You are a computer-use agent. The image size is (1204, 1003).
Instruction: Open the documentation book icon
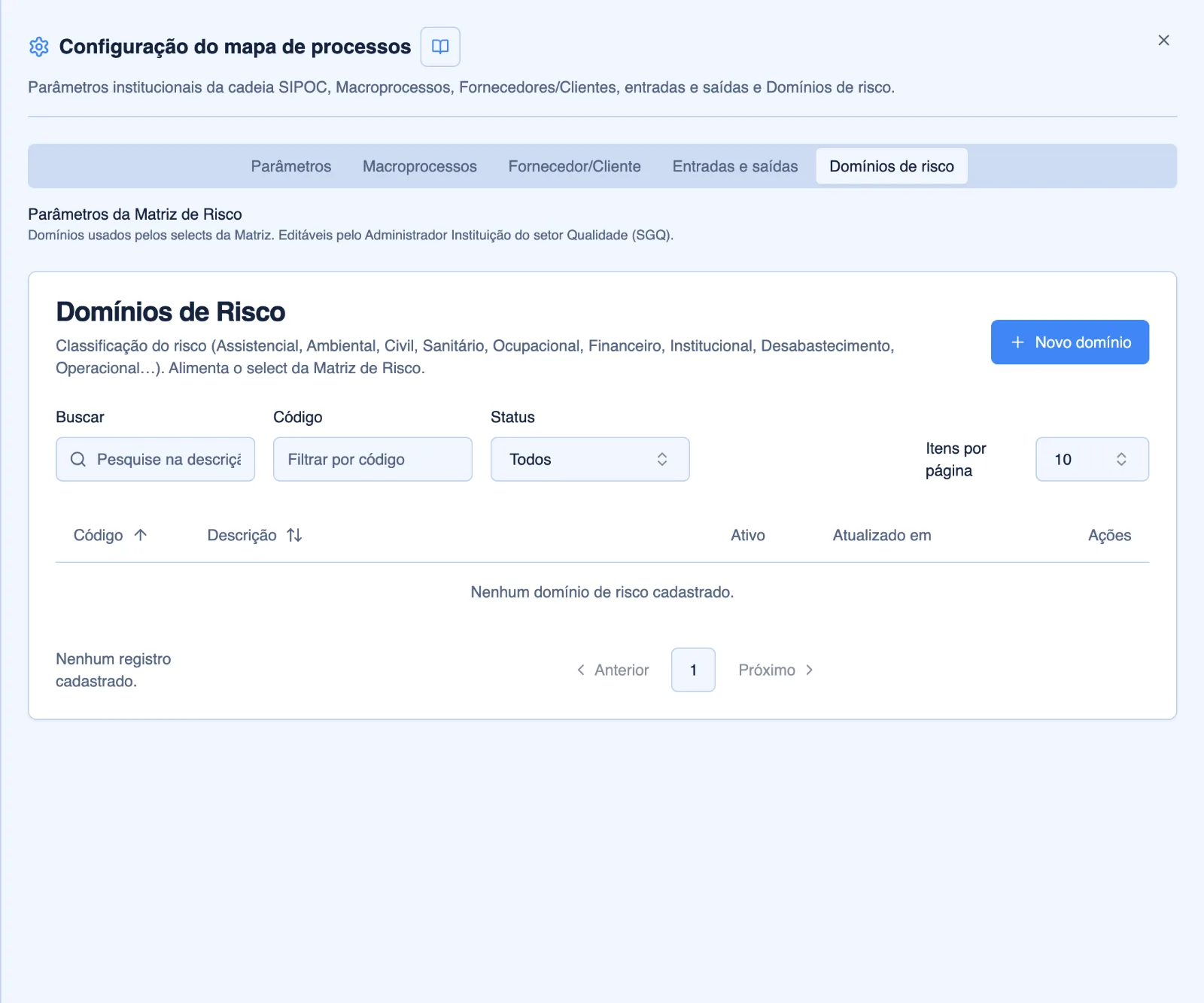(x=440, y=47)
